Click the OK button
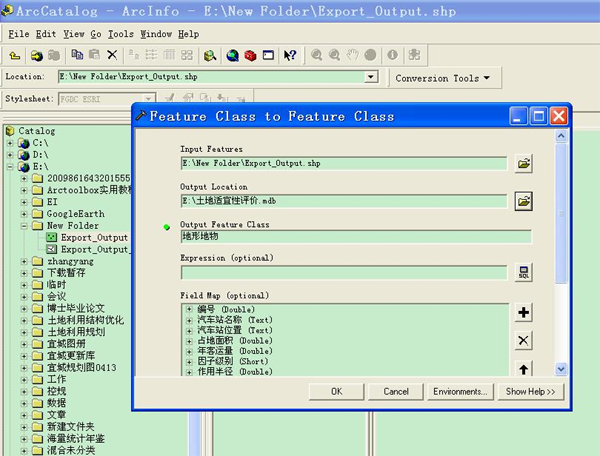 tap(337, 391)
